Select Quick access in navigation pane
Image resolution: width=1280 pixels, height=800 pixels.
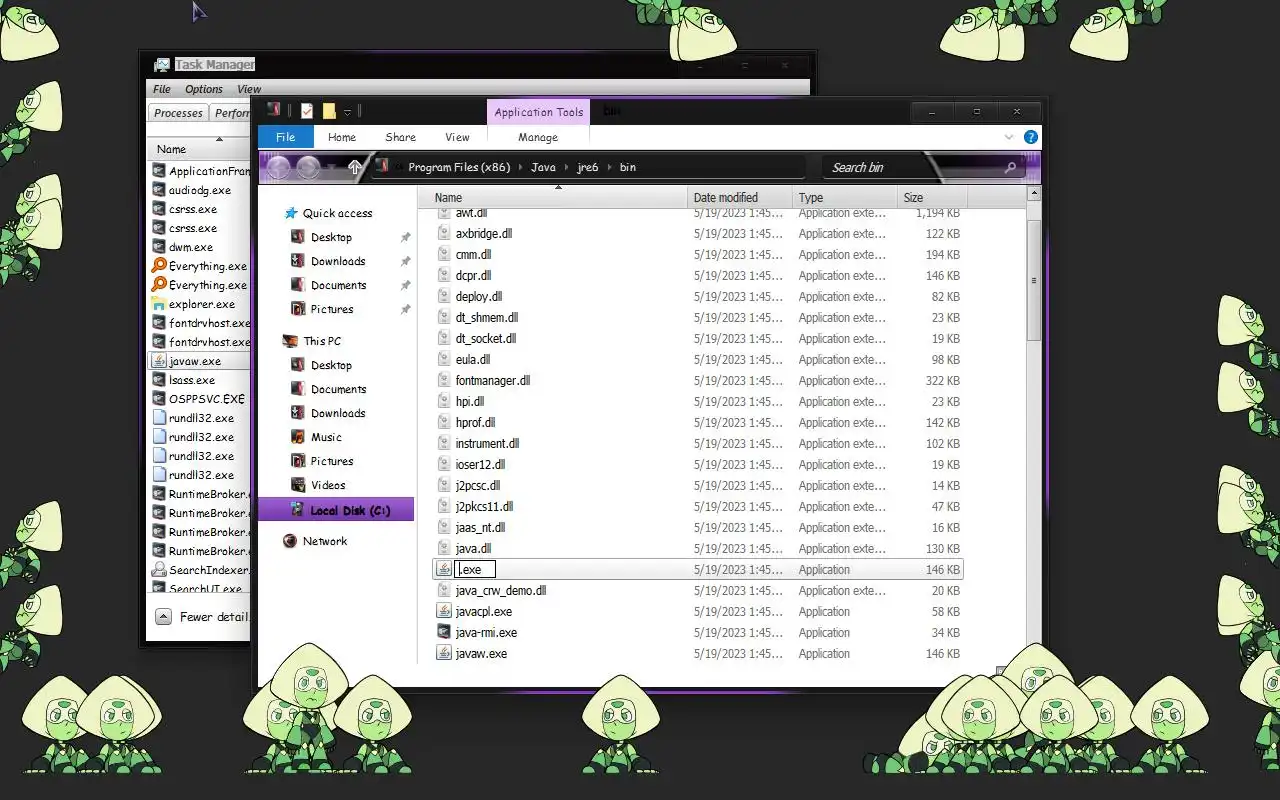click(x=337, y=213)
